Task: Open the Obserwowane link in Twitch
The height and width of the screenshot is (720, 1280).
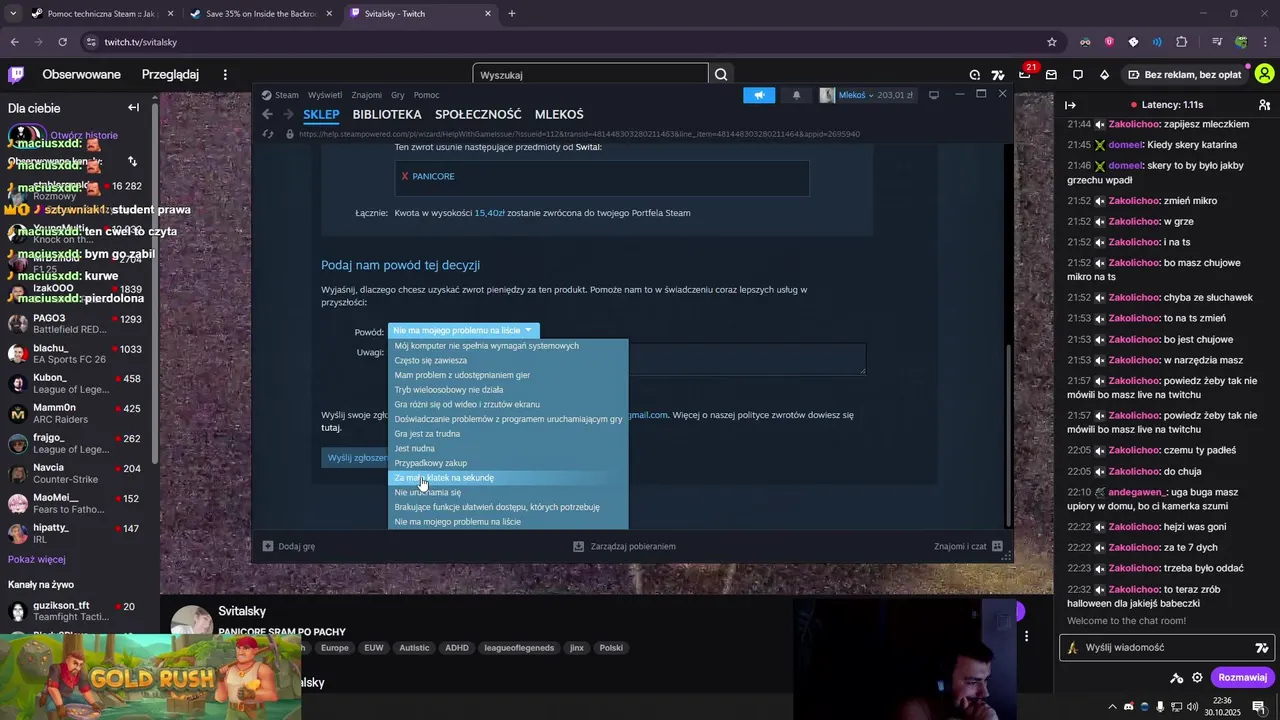Action: click(81, 74)
